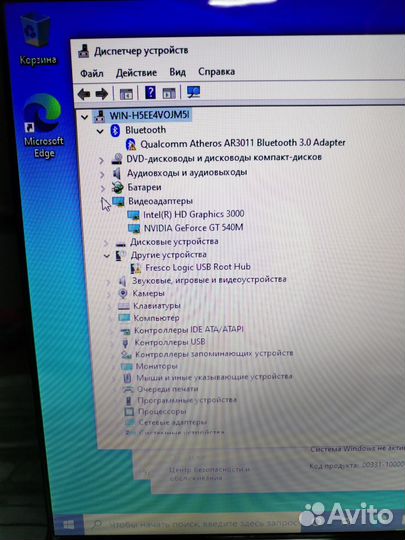Click the scan for hardware changes monitor icon
The width and height of the screenshot is (405, 540).
[193, 92]
